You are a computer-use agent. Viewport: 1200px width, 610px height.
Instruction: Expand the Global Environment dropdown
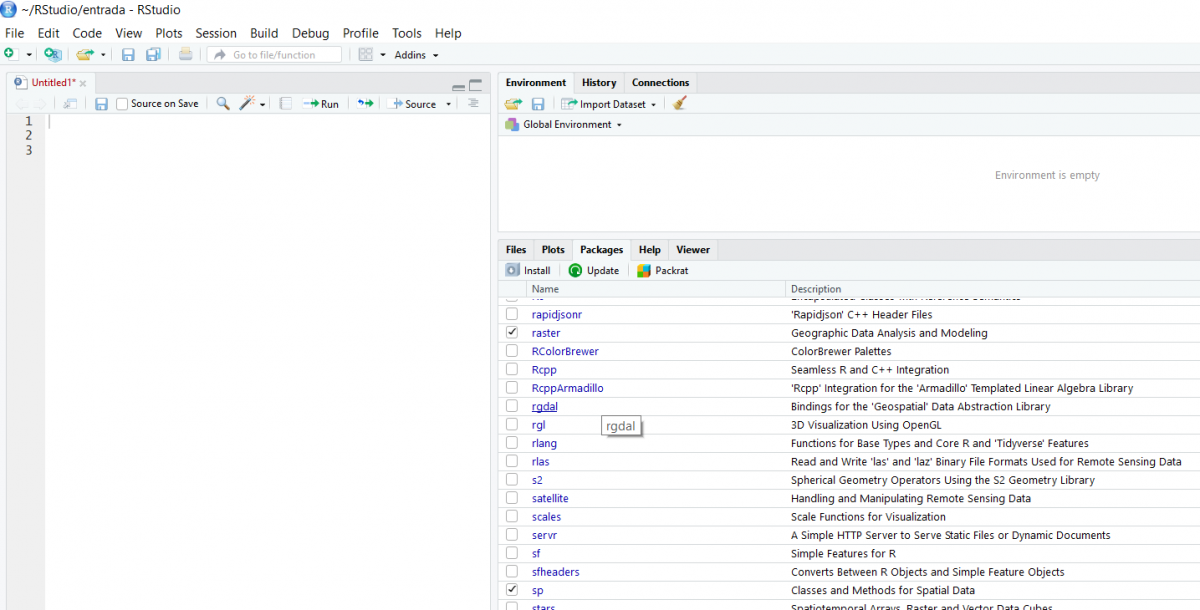pos(566,125)
